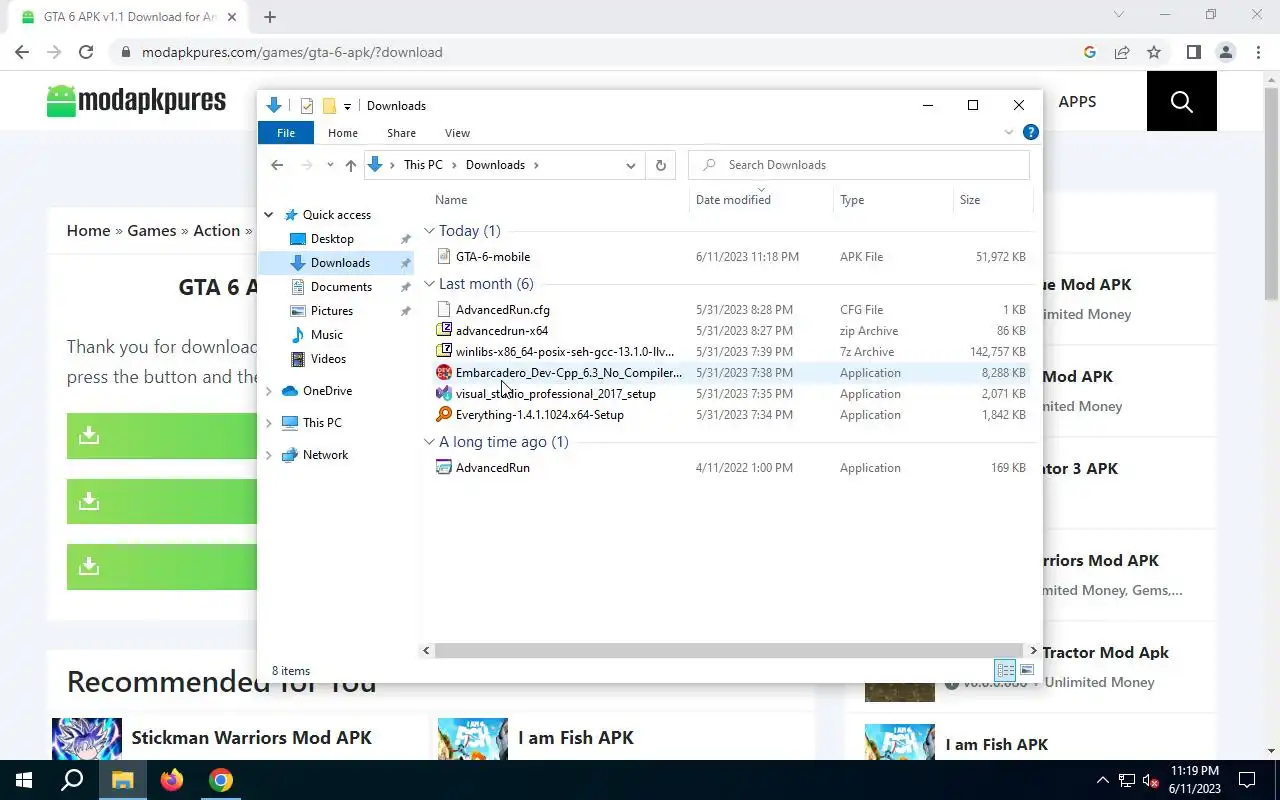This screenshot has height=800, width=1280.
Task: Switch to Large icons view layout icon
Action: pyautogui.click(x=1027, y=670)
